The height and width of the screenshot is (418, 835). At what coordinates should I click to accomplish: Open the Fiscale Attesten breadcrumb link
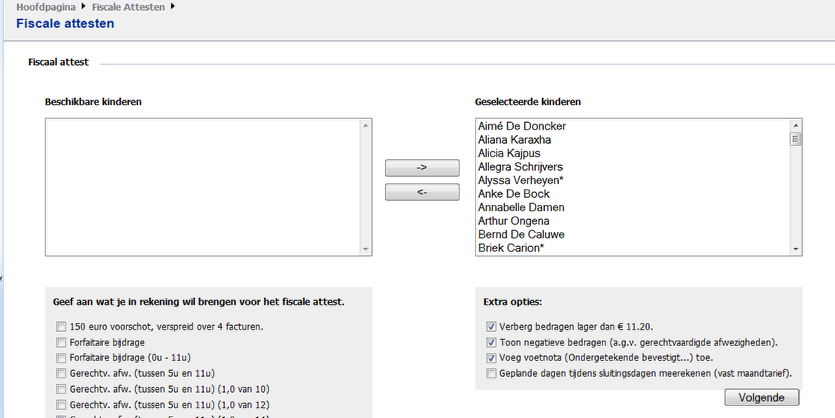click(123, 7)
